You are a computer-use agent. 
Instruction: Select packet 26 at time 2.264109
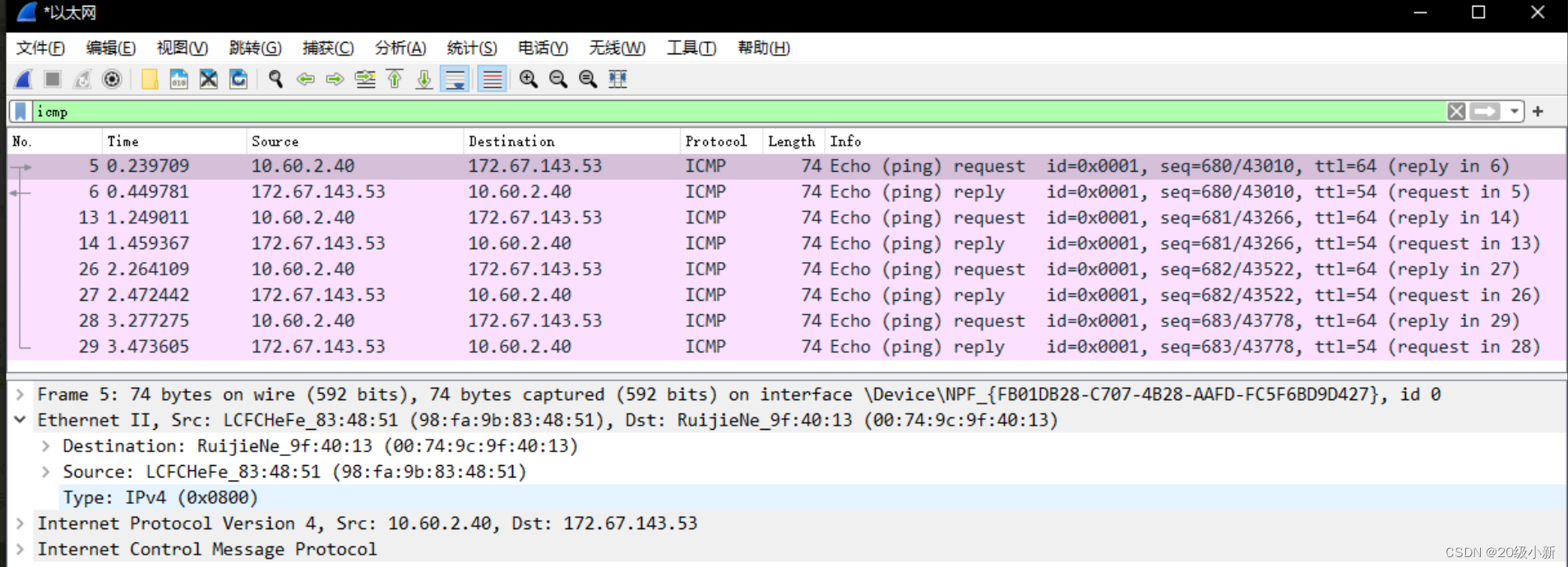click(x=786, y=269)
